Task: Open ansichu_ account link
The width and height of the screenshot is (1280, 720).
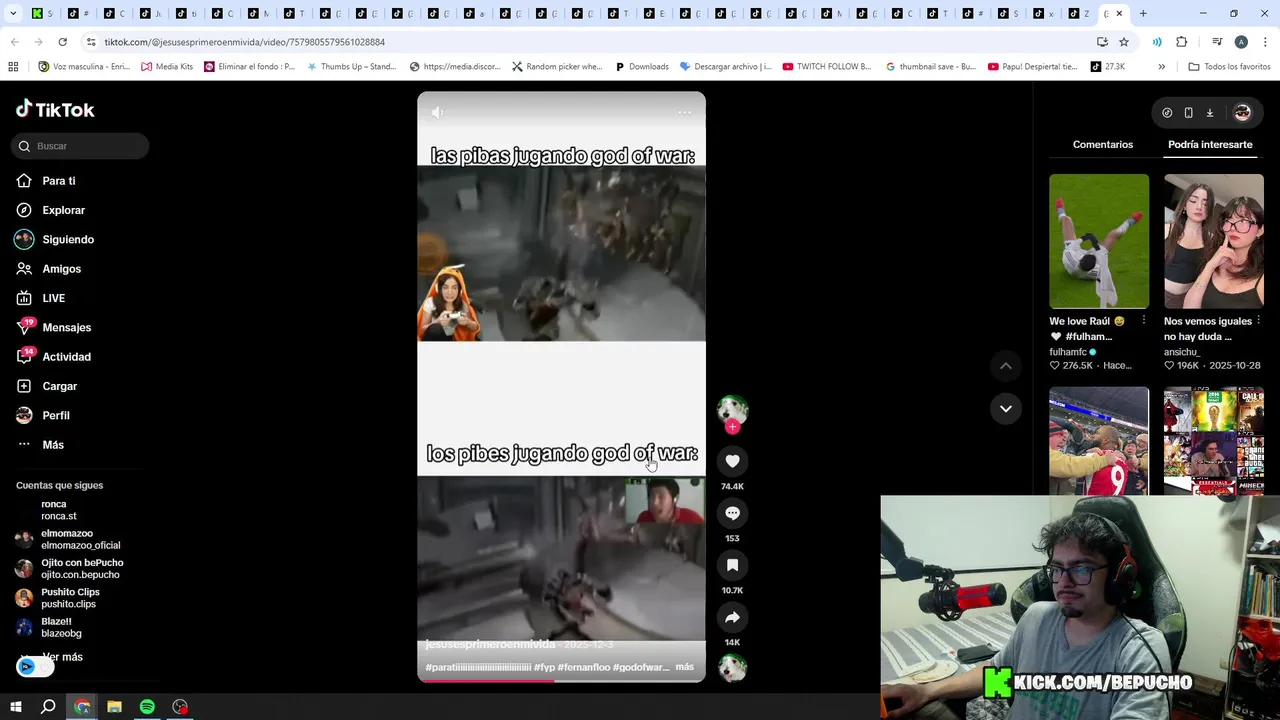Action: (1182, 352)
